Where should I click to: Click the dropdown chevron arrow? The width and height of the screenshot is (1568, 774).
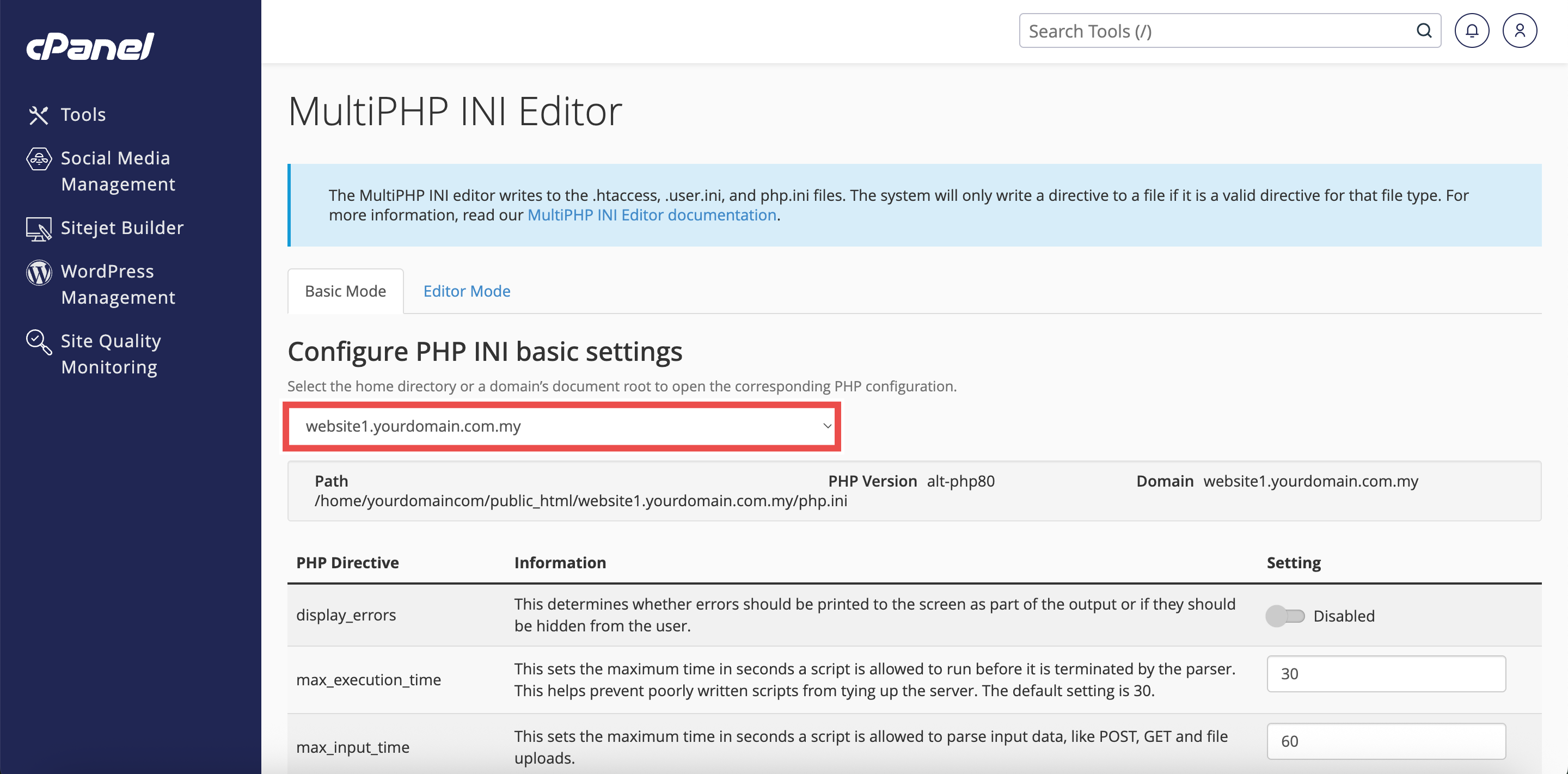(x=826, y=427)
